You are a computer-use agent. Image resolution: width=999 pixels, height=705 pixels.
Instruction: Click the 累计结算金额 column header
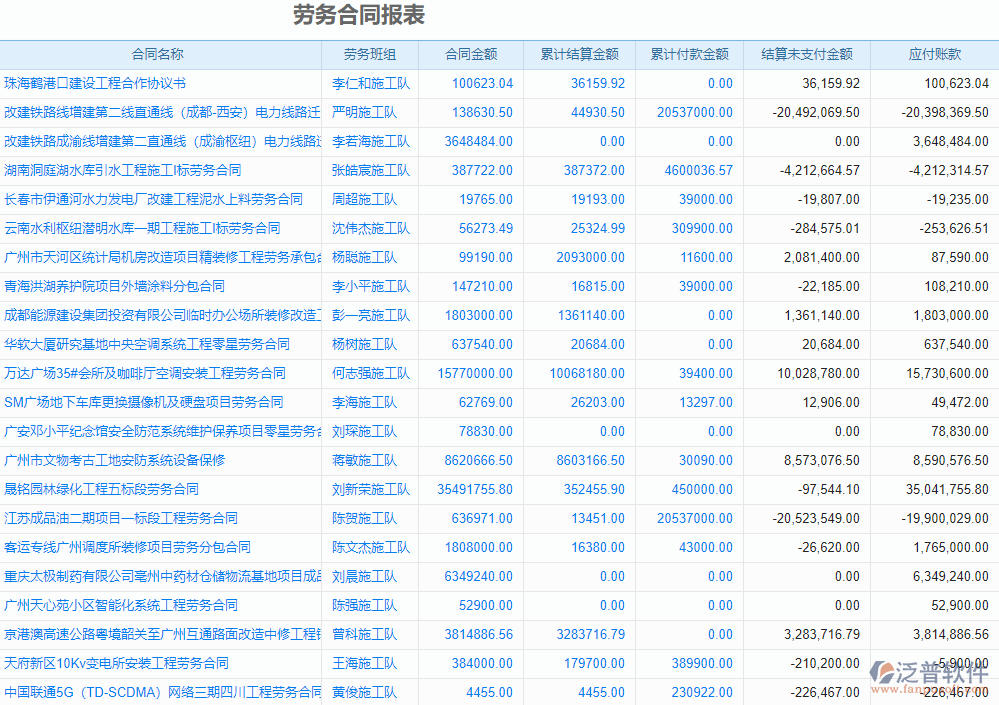click(577, 54)
